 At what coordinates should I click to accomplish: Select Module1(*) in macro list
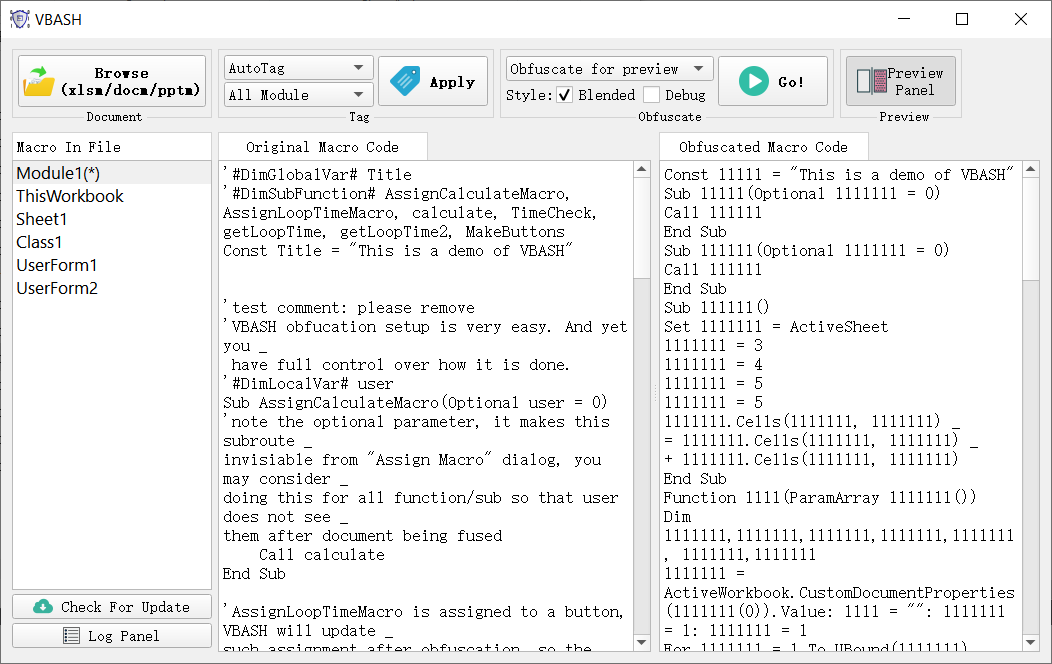(x=111, y=173)
